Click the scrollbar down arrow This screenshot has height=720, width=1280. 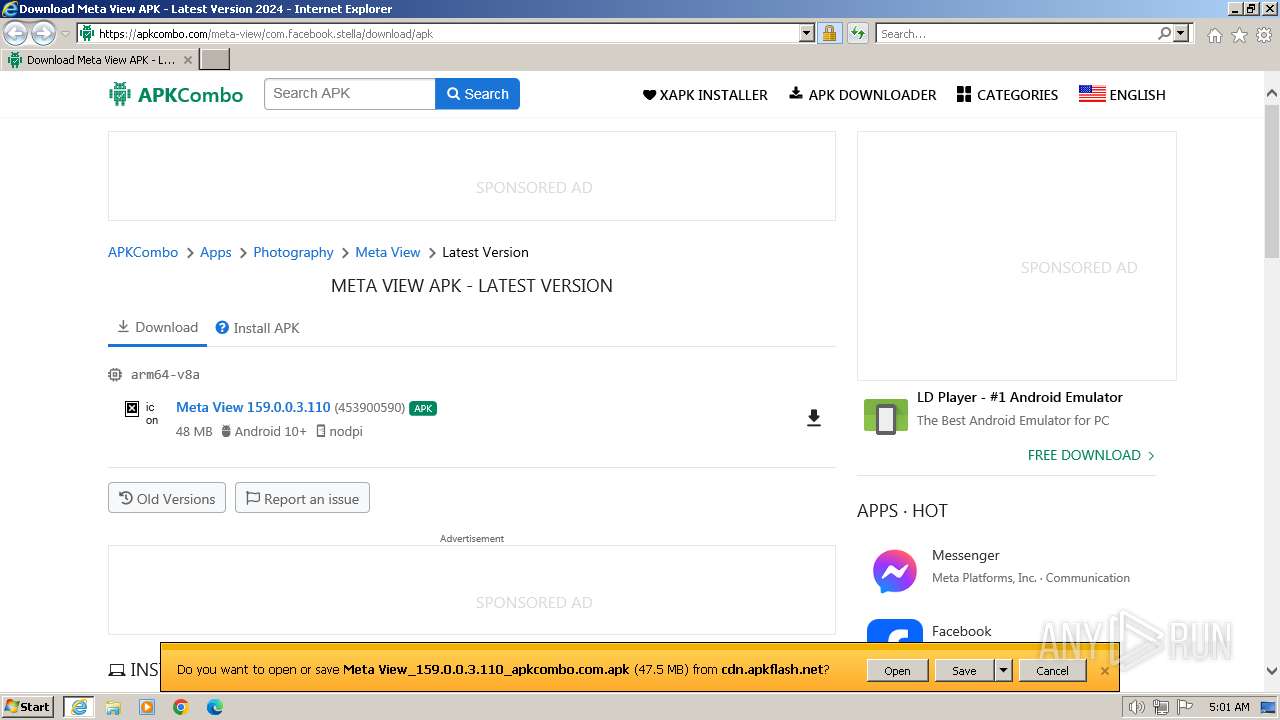[x=1272, y=672]
